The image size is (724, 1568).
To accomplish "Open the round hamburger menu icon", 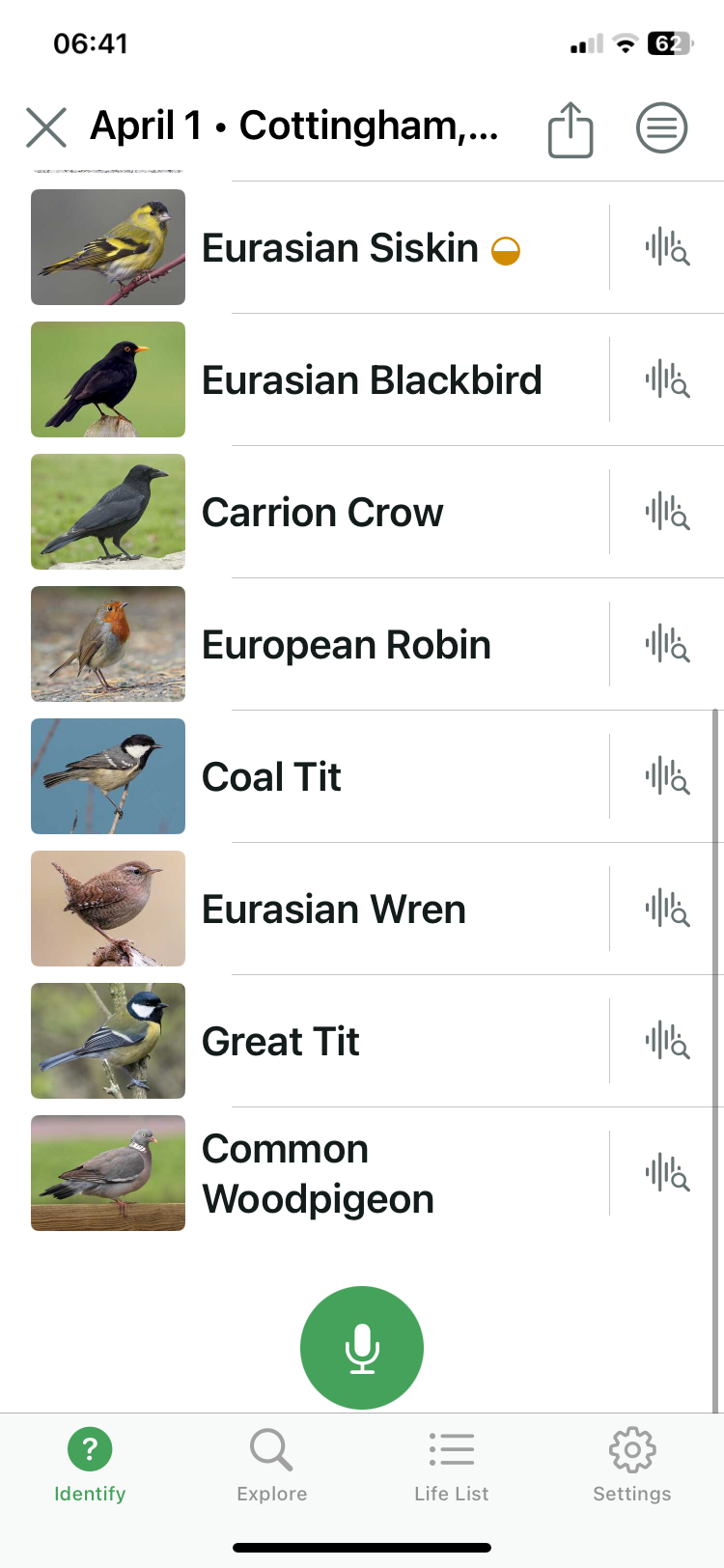I will tap(661, 127).
